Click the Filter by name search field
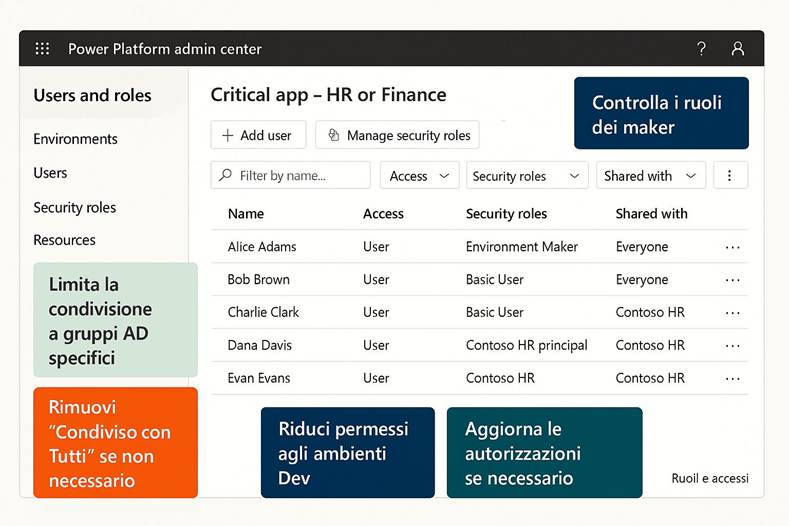789x526 pixels. (x=290, y=176)
